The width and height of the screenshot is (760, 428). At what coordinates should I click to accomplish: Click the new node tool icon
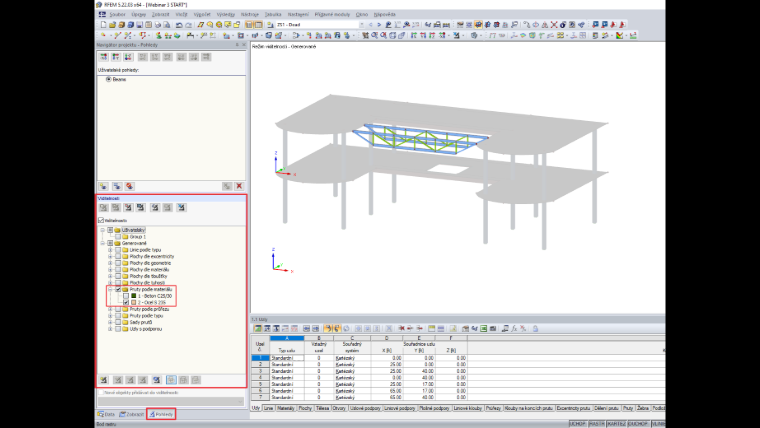click(103, 35)
